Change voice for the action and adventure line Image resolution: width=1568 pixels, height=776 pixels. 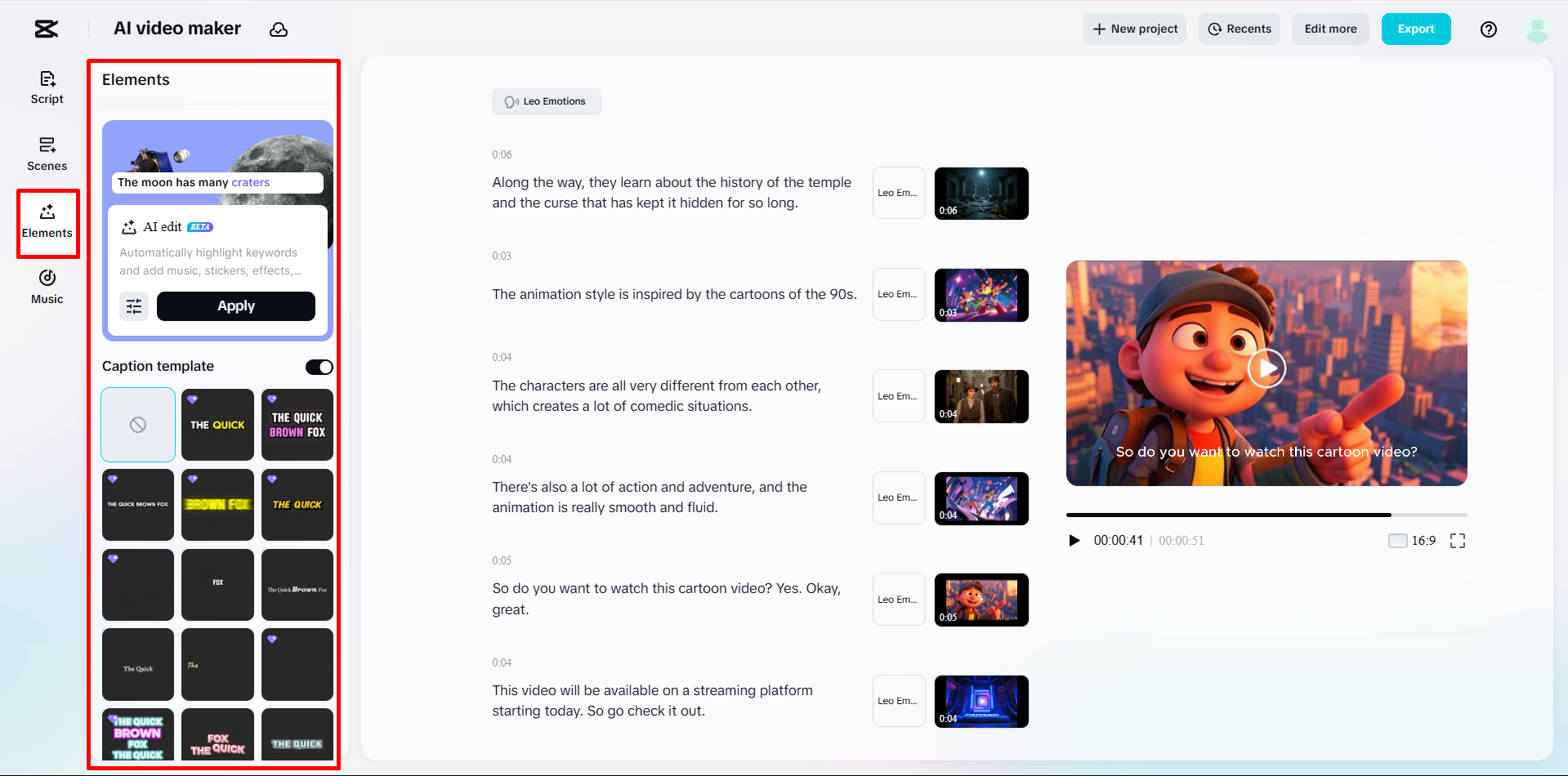pyautogui.click(x=899, y=497)
